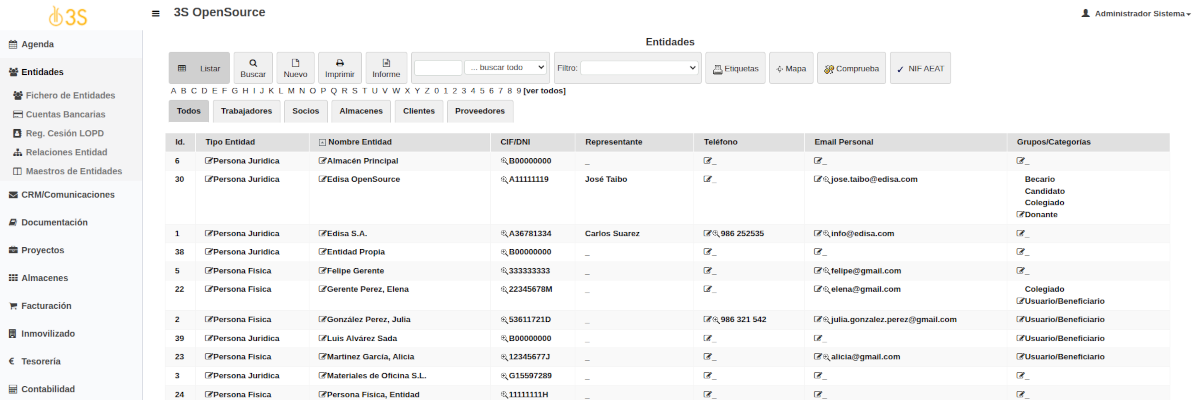Image resolution: width=1200 pixels, height=400 pixels.
Task: Switch to the Trabajadores tab
Action: click(246, 111)
